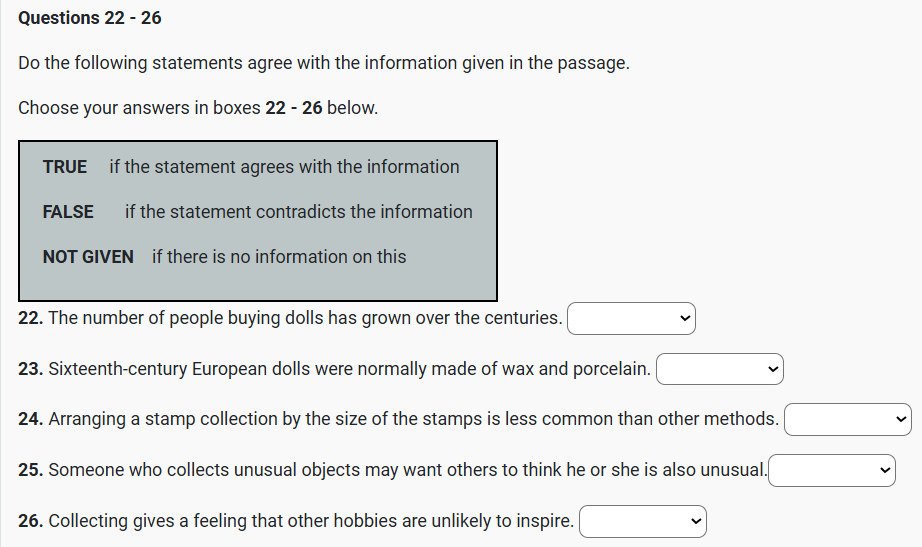Click the text "if the statement agrees"
The image size is (922, 547).
(x=284, y=167)
